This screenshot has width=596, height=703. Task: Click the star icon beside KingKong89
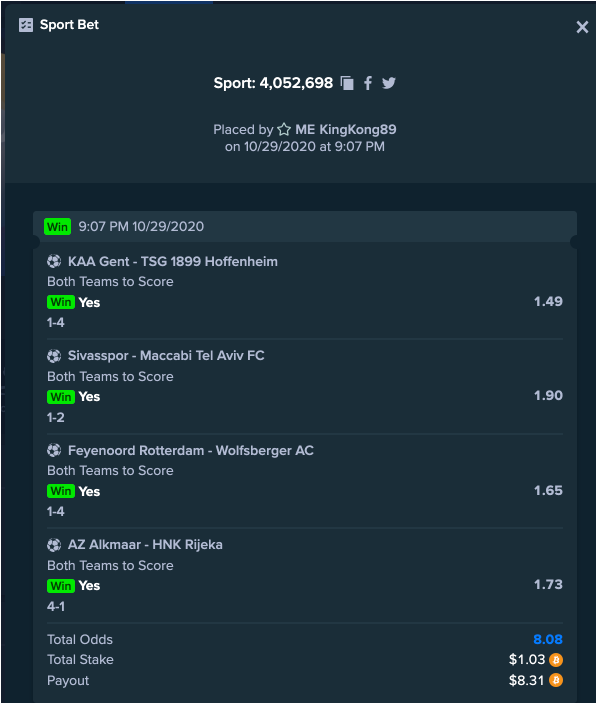[x=284, y=130]
